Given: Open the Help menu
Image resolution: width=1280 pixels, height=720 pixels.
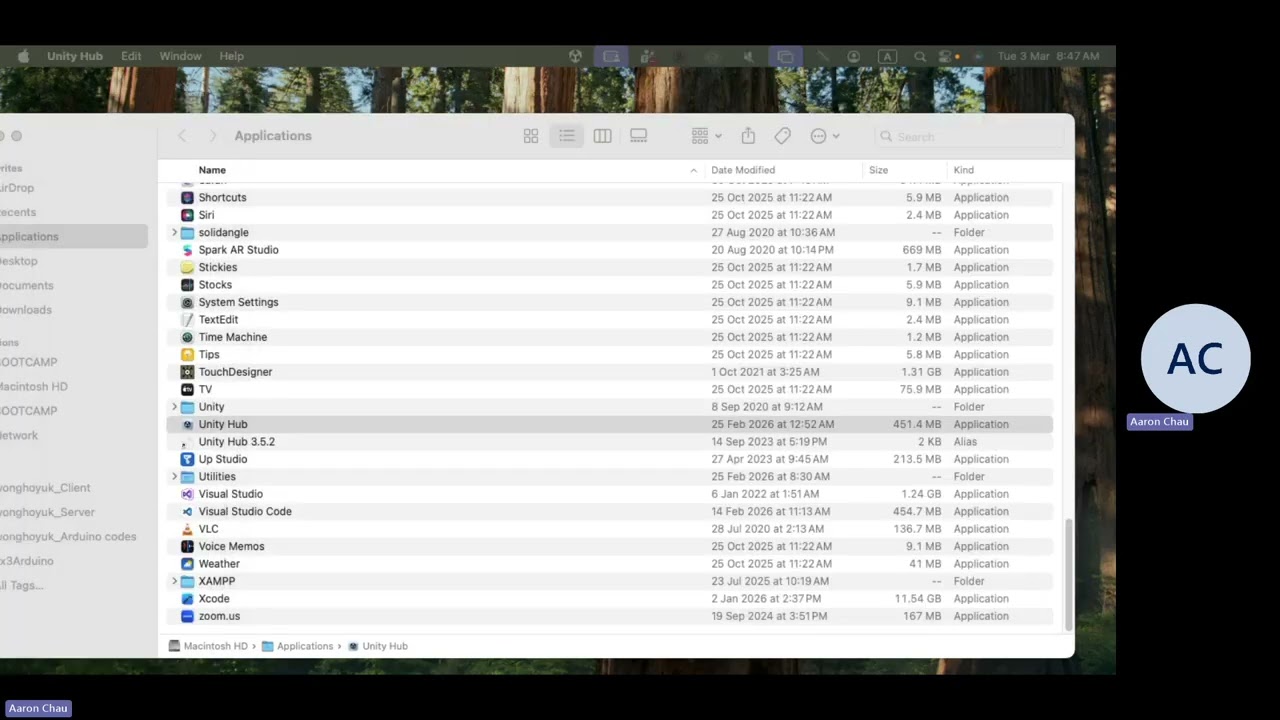Looking at the screenshot, I should [231, 56].
